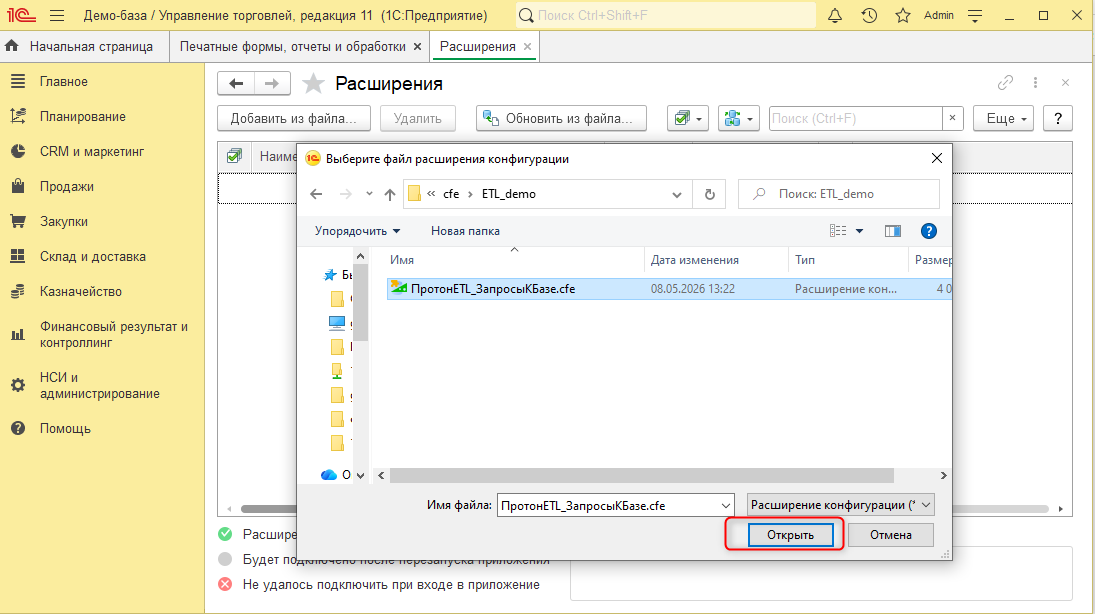The height and width of the screenshot is (614, 1095).
Task: Click Добавить из файла button
Action: click(293, 119)
